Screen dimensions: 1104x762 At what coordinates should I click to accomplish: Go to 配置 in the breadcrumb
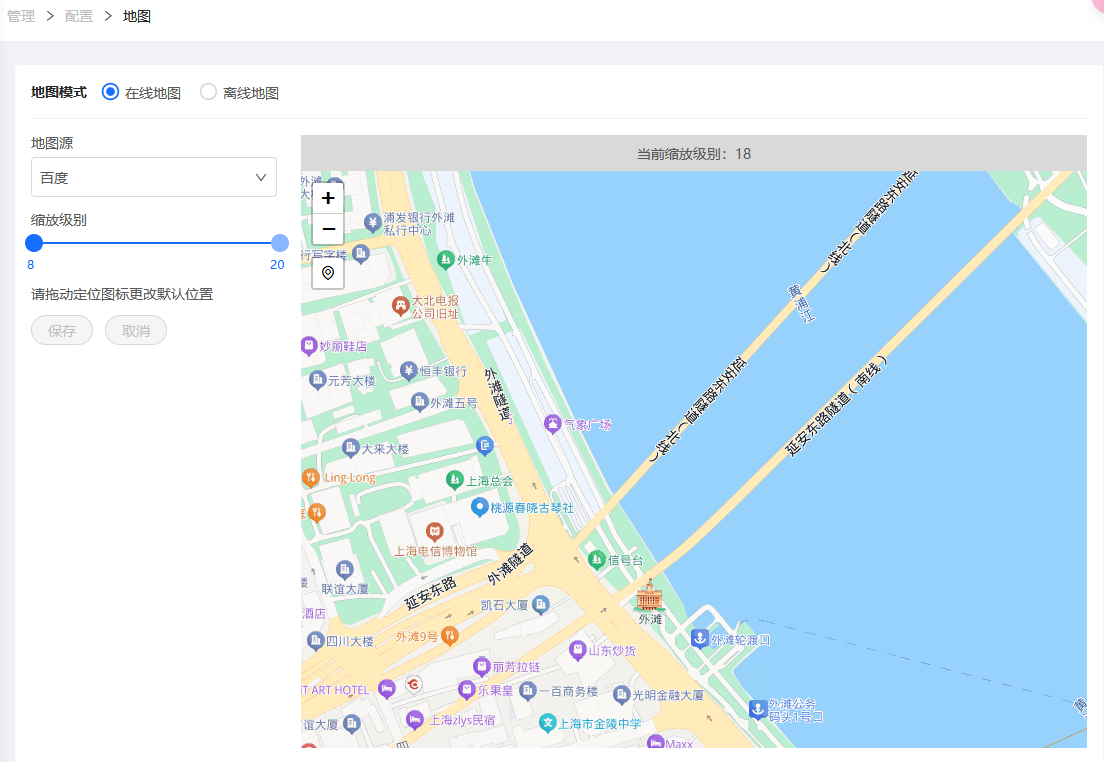tap(79, 16)
